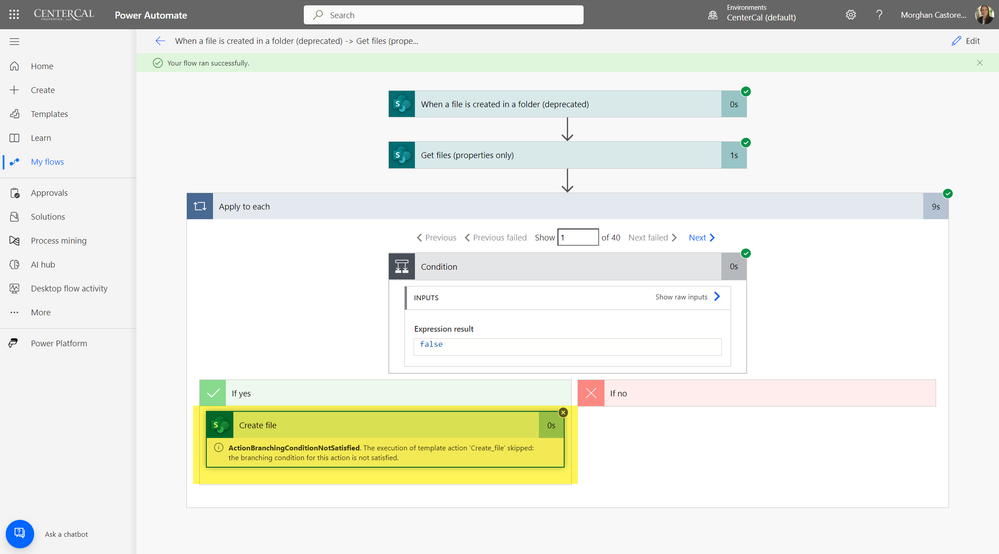The image size is (999, 554).
Task: Click the flow name breadcrumb title
Action: pyautogui.click(x=296, y=41)
